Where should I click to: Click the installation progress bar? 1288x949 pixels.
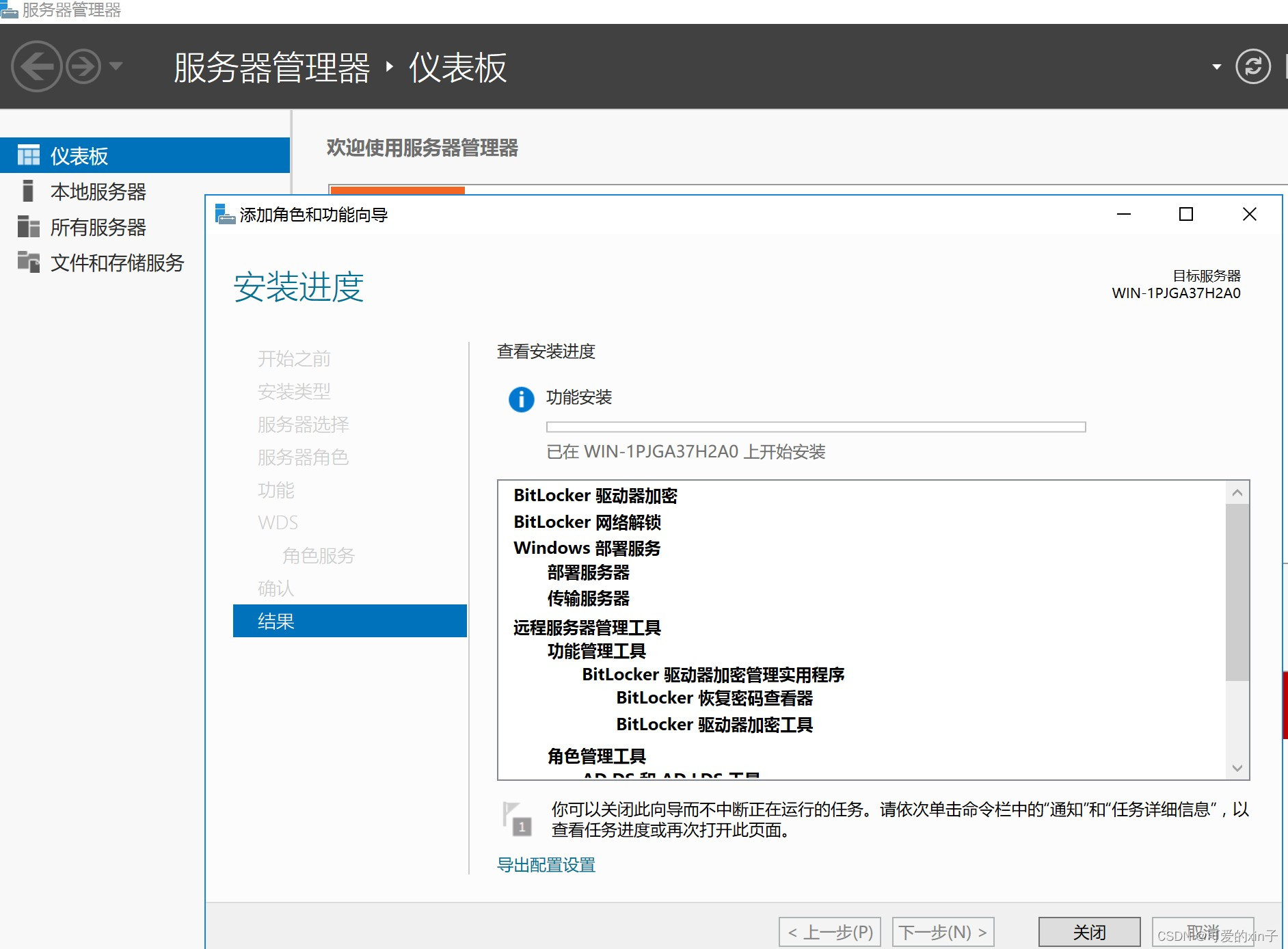click(x=815, y=426)
